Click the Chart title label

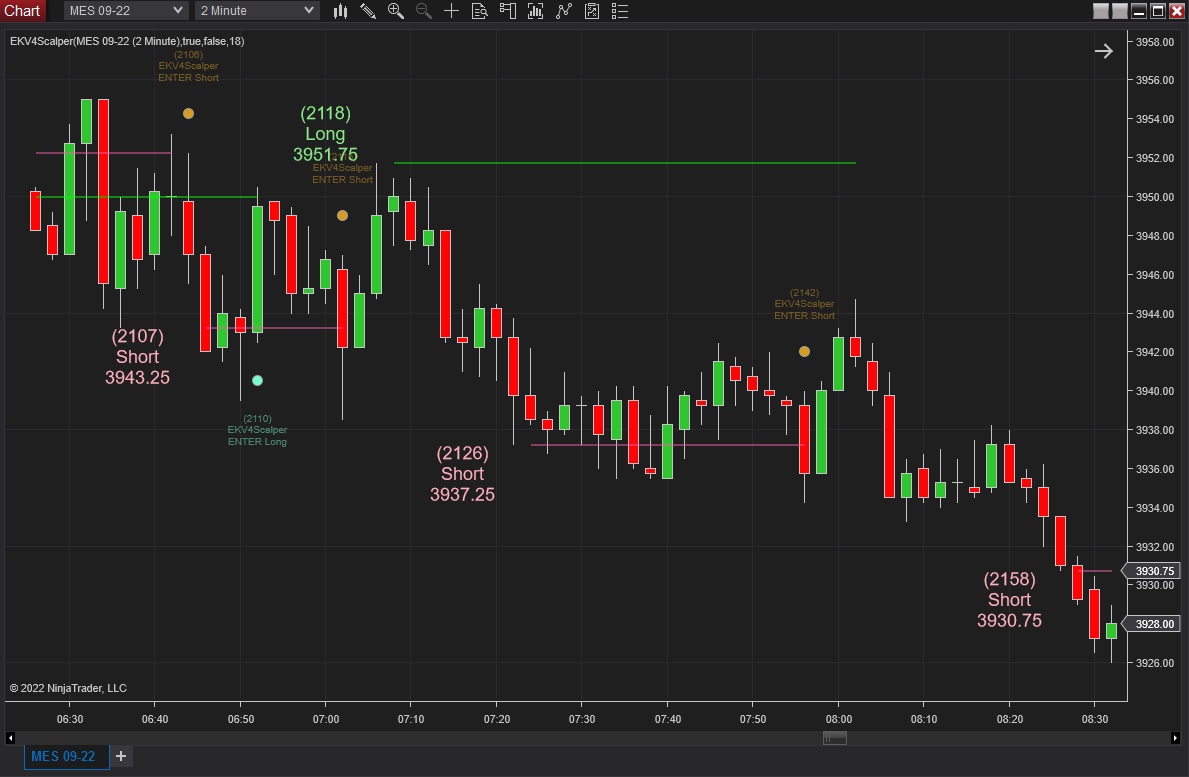[22, 11]
